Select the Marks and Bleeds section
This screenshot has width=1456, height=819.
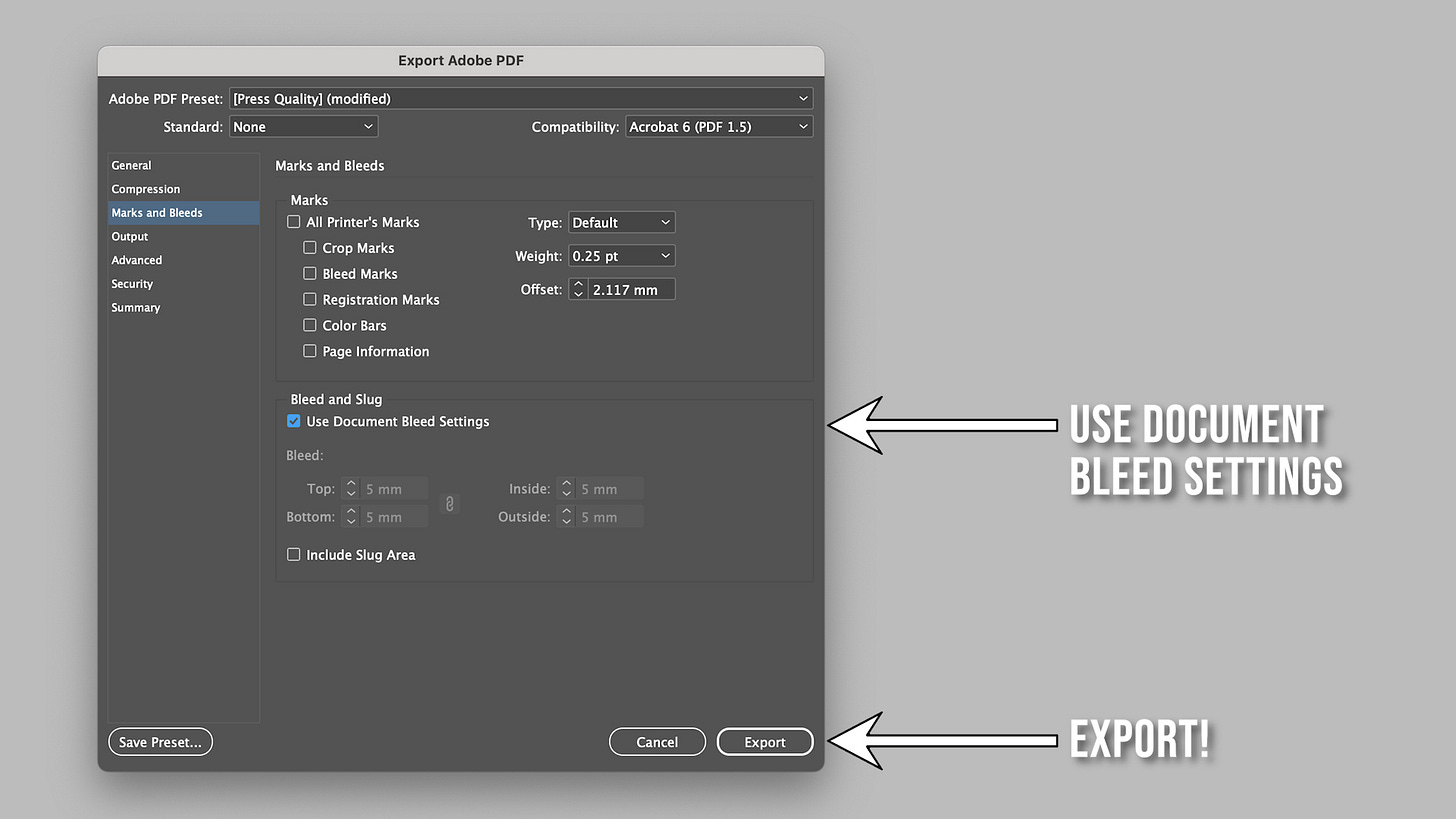184,213
